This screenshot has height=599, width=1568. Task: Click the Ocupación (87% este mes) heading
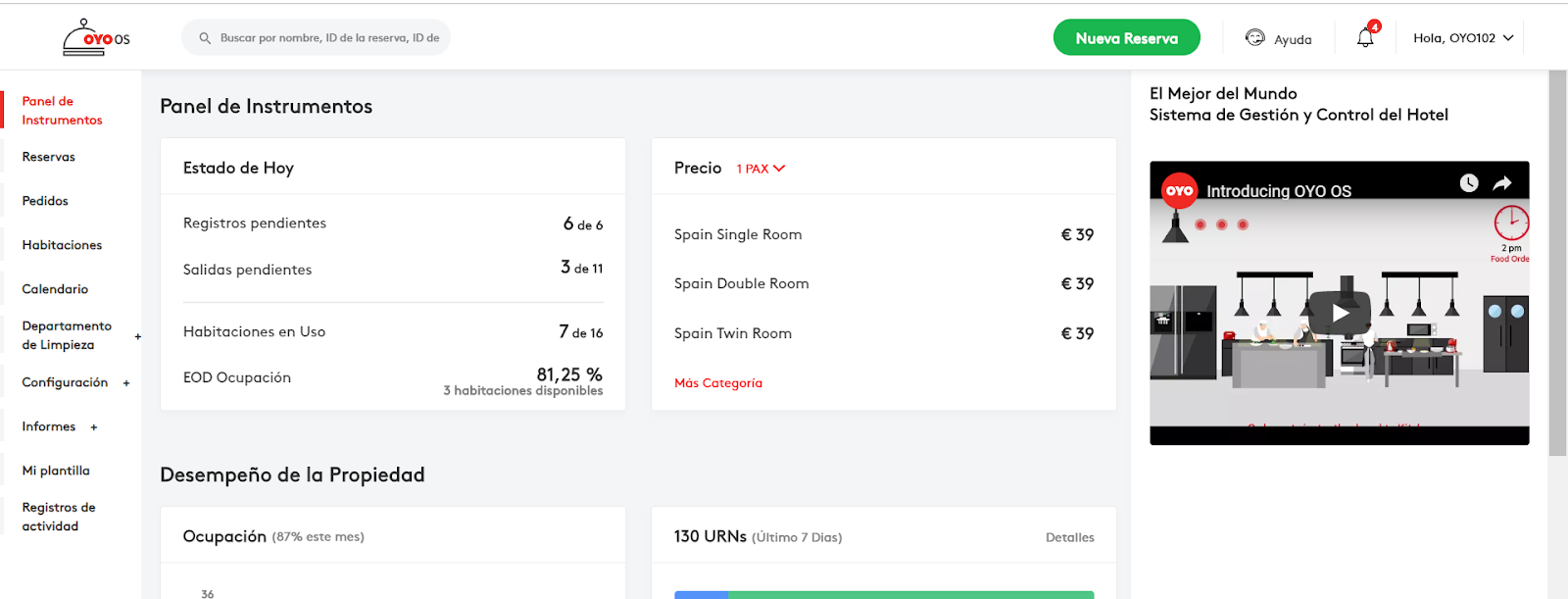(x=273, y=536)
